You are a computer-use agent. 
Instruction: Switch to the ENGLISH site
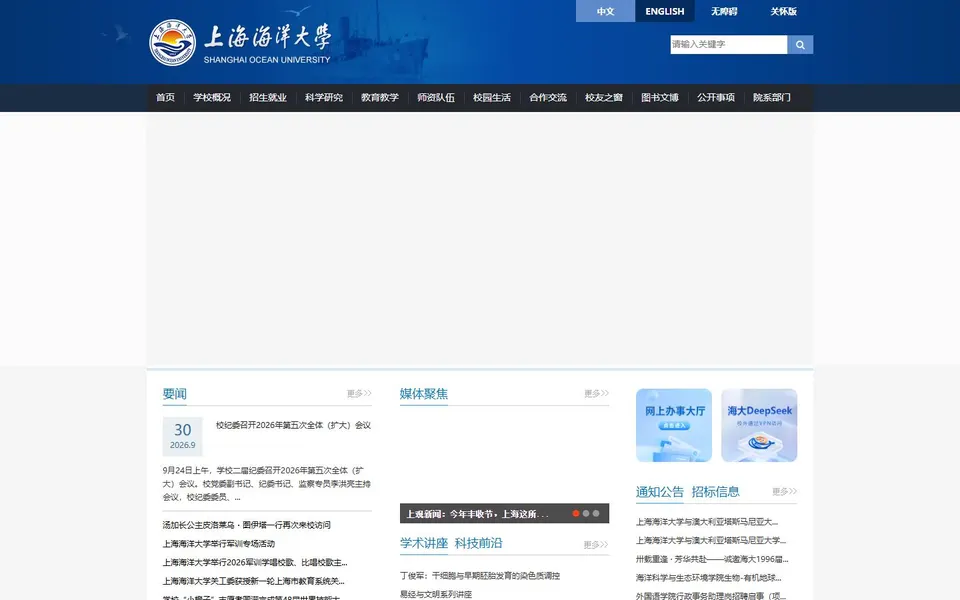tap(664, 11)
